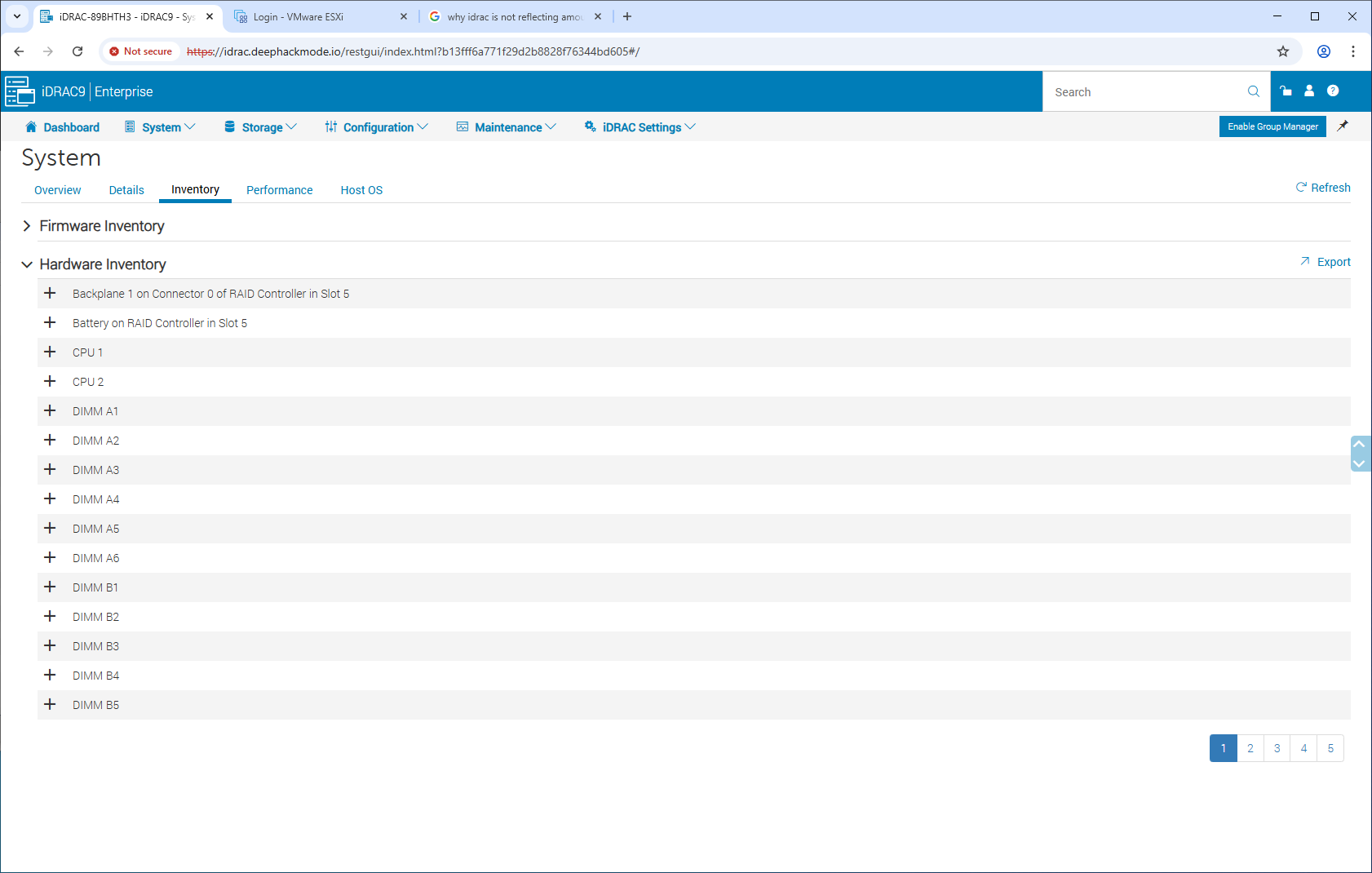Image resolution: width=1372 pixels, height=873 pixels.
Task: Expand the DIMM B2 row
Action: (x=50, y=616)
